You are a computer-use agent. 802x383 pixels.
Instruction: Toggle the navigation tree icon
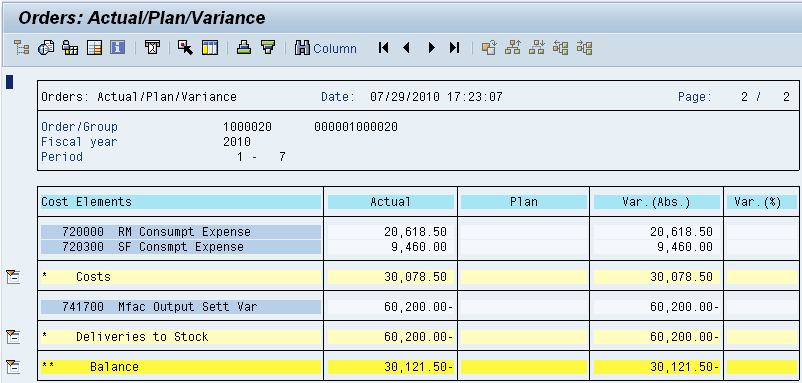(21, 48)
